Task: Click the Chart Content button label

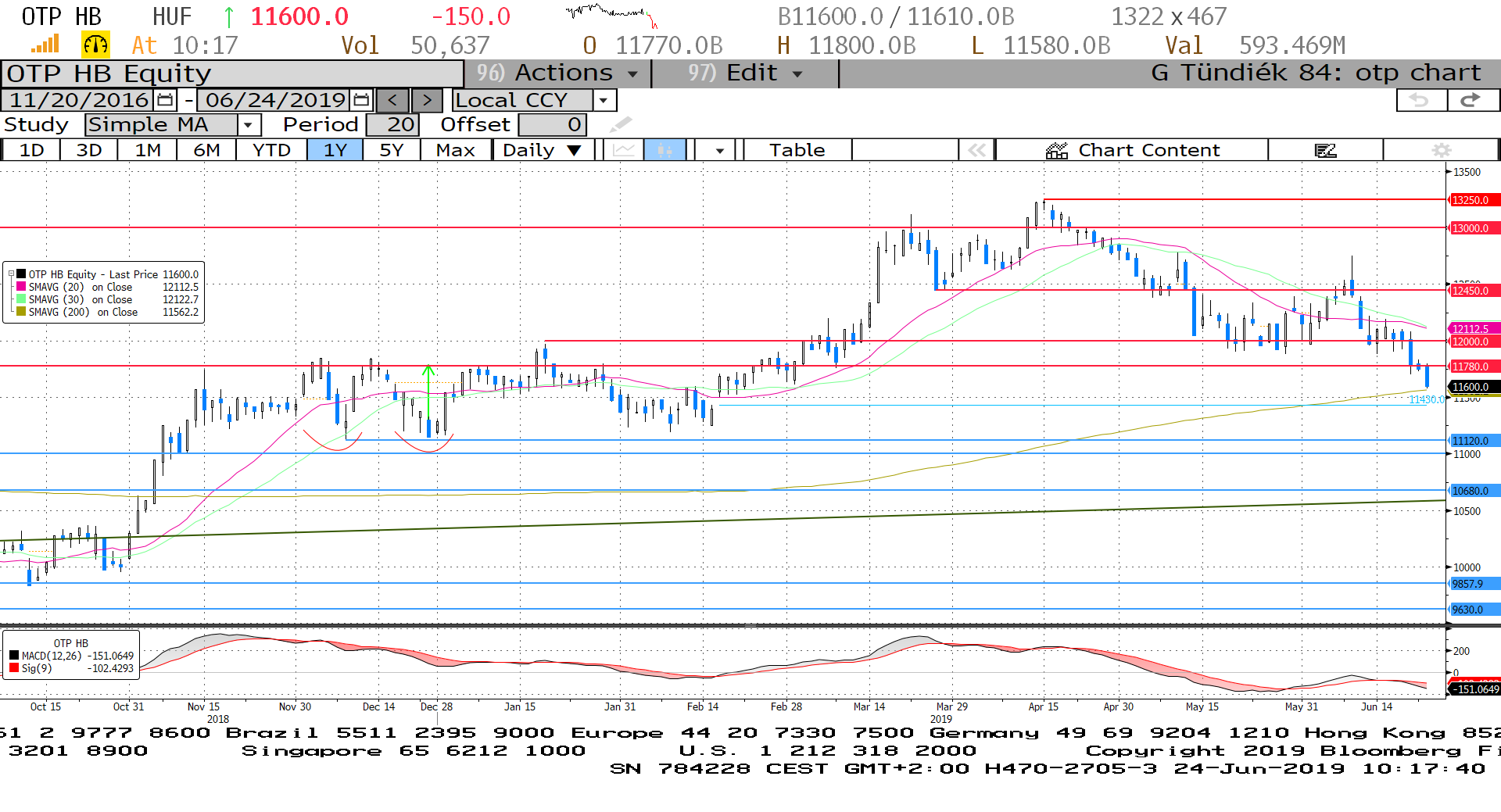Action: point(1148,150)
